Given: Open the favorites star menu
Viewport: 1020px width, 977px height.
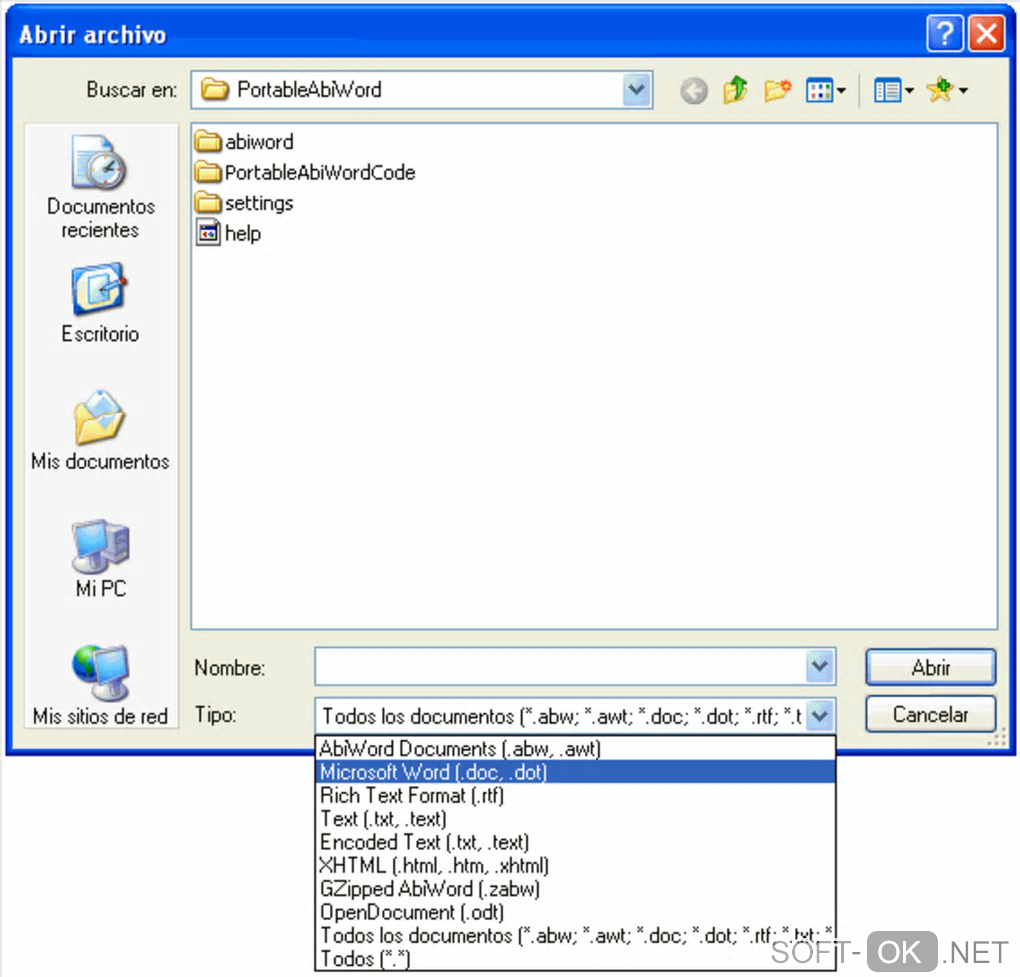Looking at the screenshot, I should (x=947, y=90).
